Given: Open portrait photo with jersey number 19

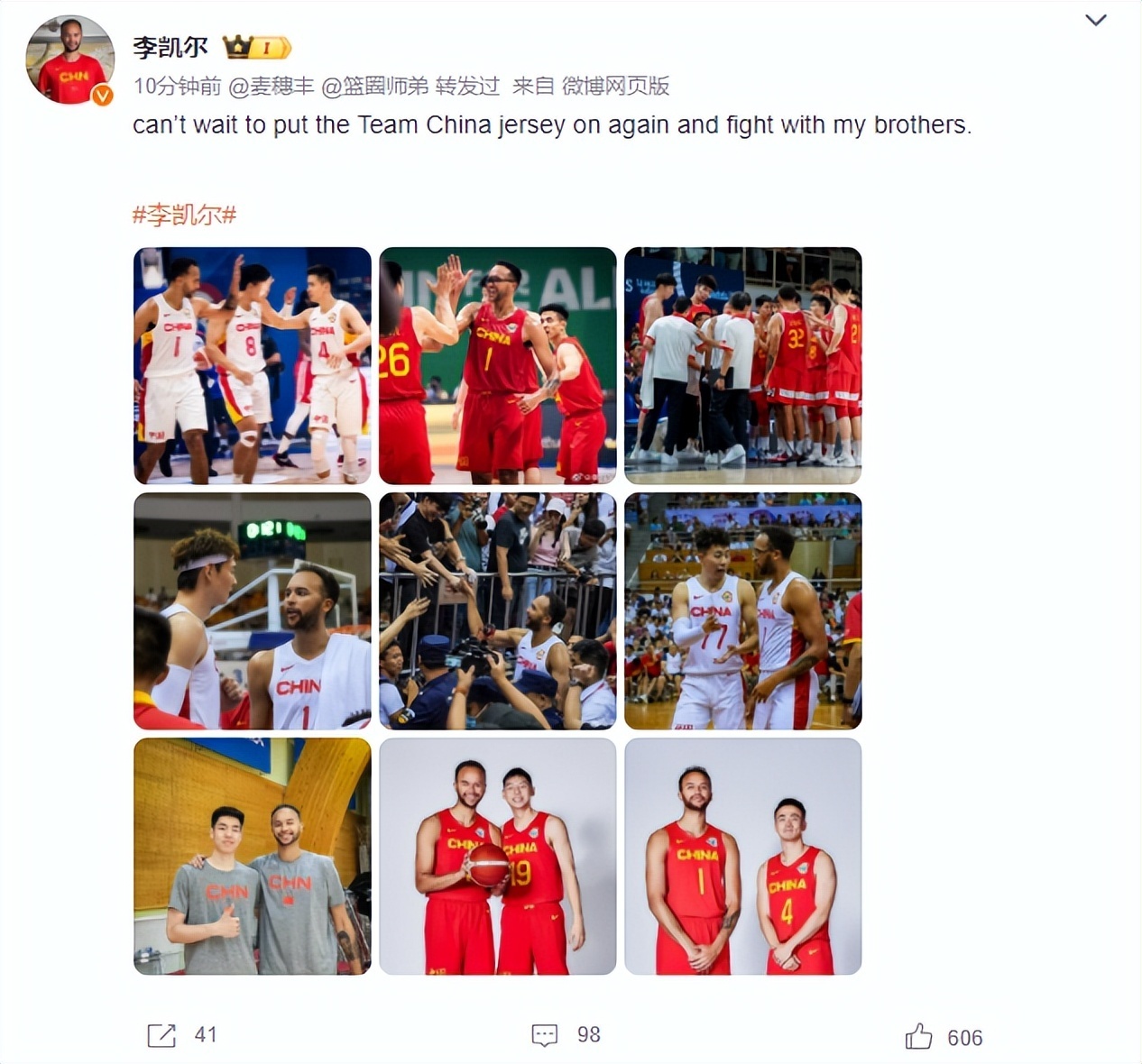Looking at the screenshot, I should [498, 856].
